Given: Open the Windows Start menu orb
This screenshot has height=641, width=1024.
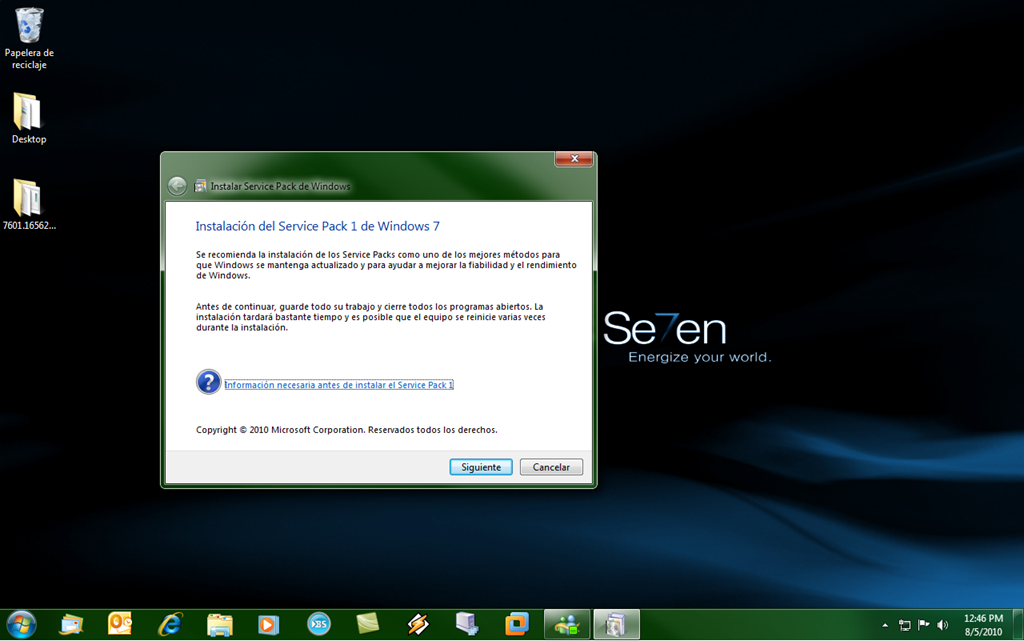Looking at the screenshot, I should coord(20,624).
